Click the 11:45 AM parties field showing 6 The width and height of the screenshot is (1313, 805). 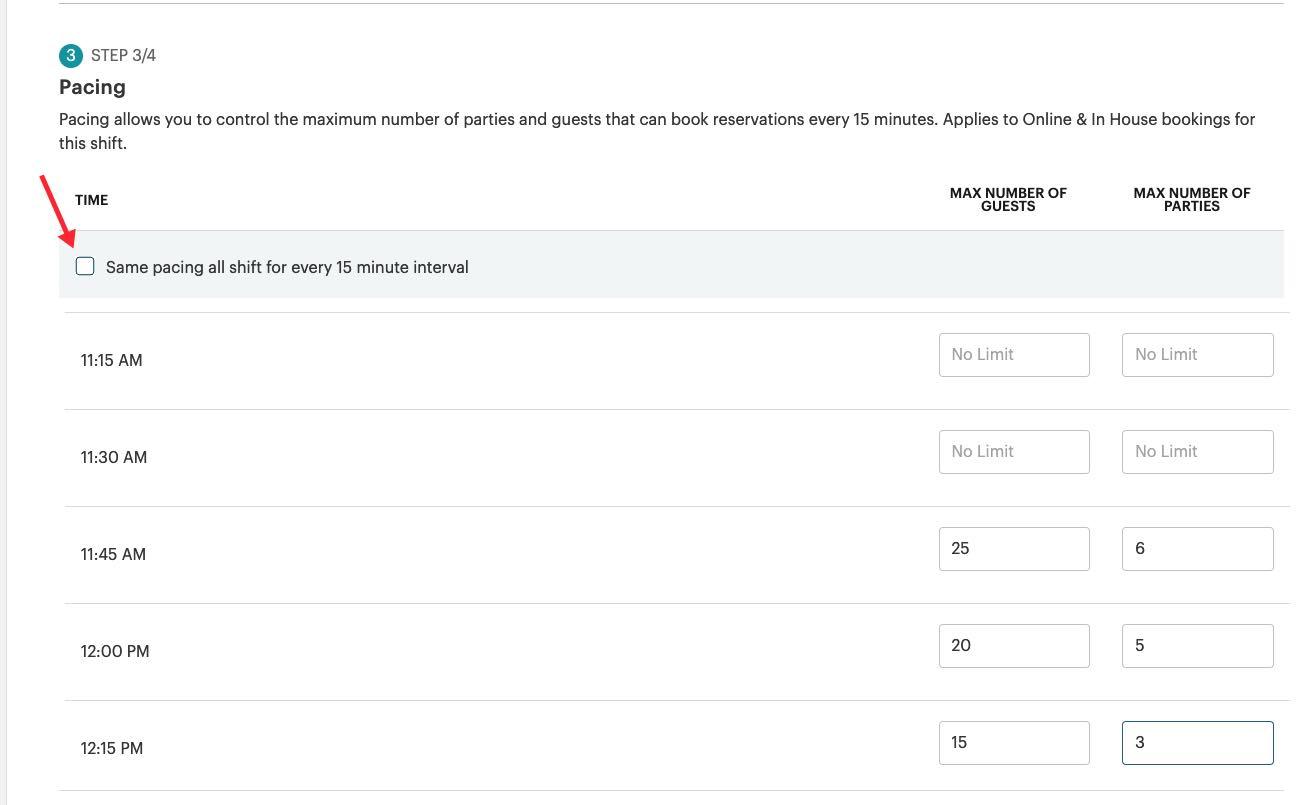(x=1197, y=548)
